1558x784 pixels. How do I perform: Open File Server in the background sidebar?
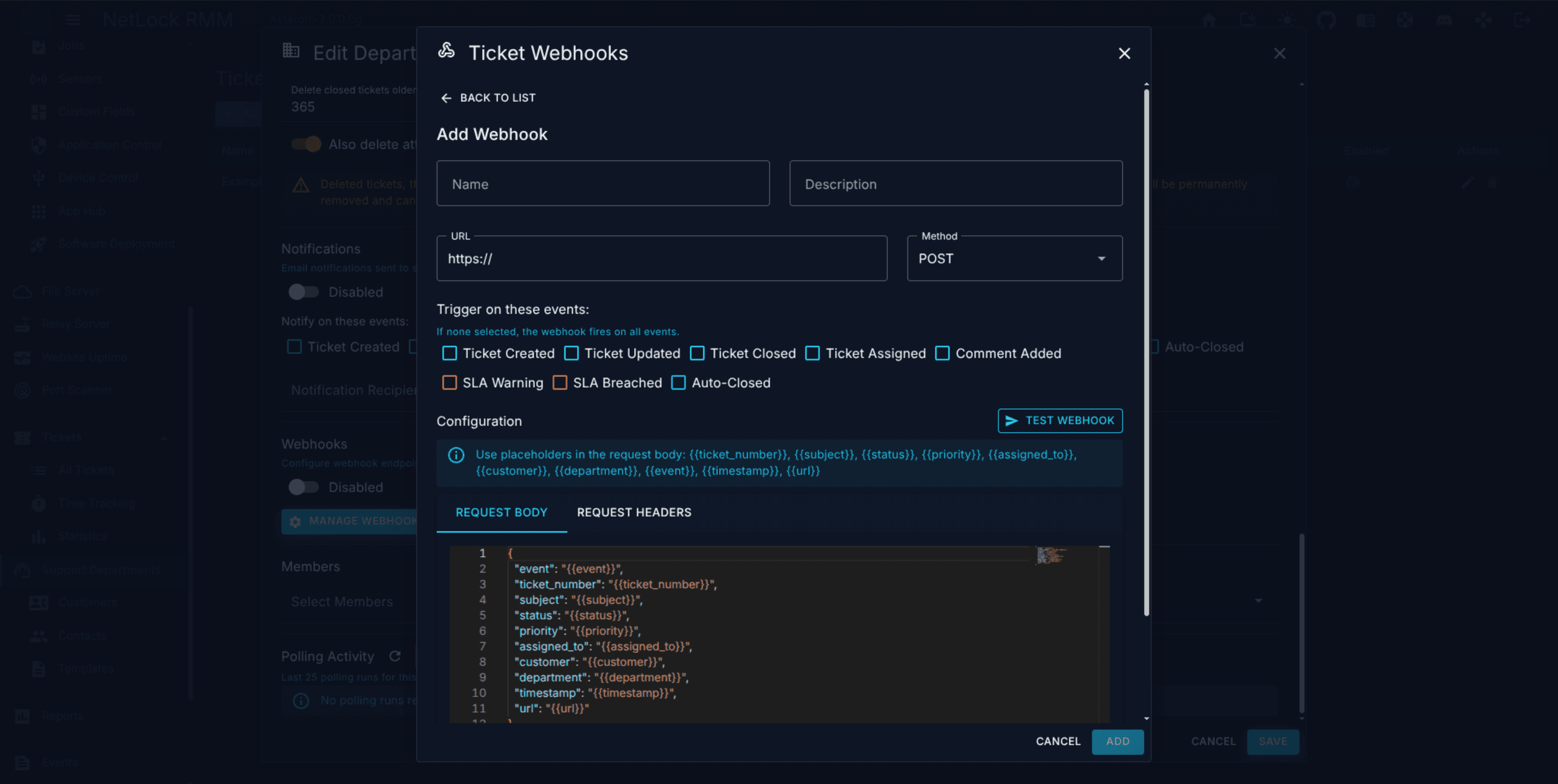pos(71,291)
